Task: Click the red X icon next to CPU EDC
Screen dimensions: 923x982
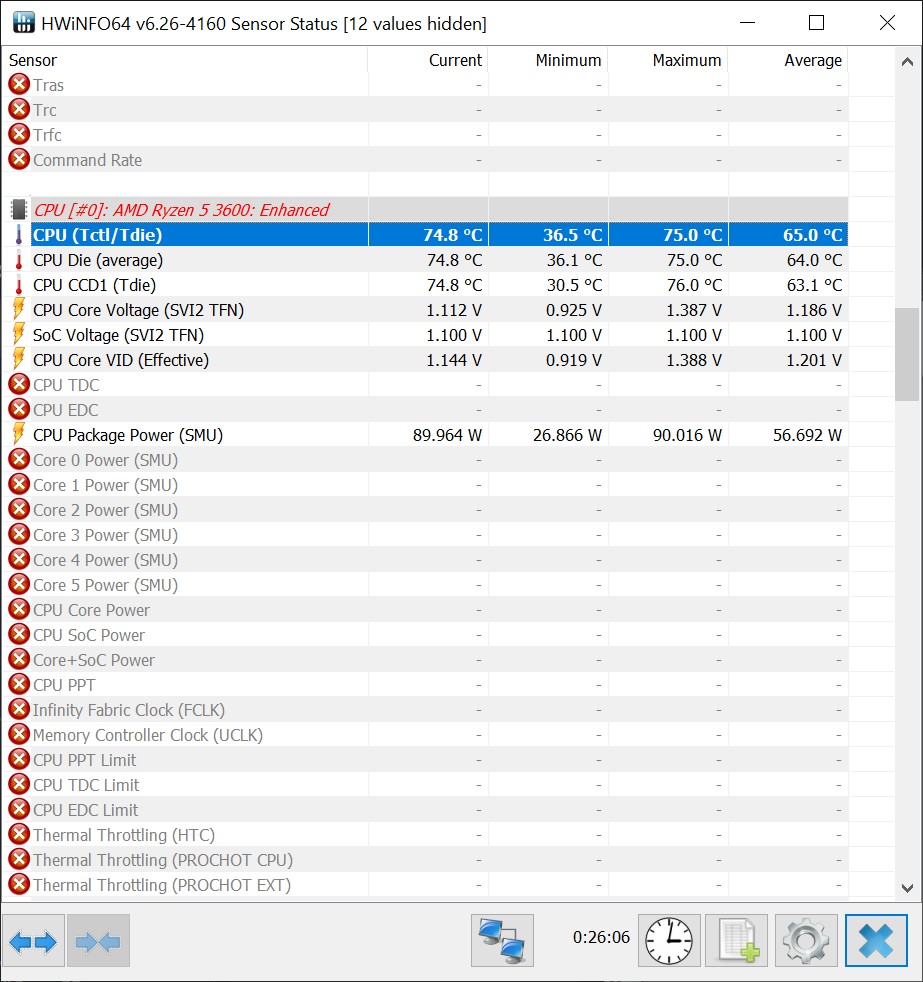Action: [19, 409]
